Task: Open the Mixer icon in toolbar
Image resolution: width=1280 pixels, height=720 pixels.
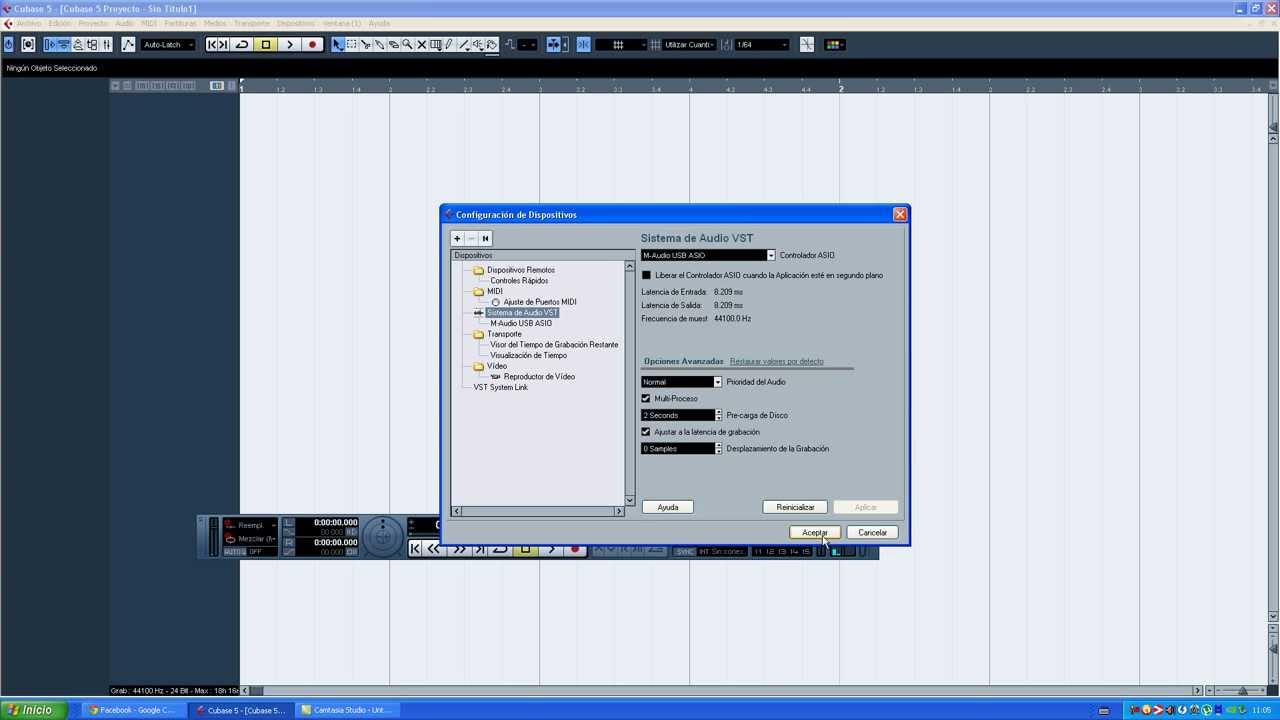Action: (x=106, y=45)
